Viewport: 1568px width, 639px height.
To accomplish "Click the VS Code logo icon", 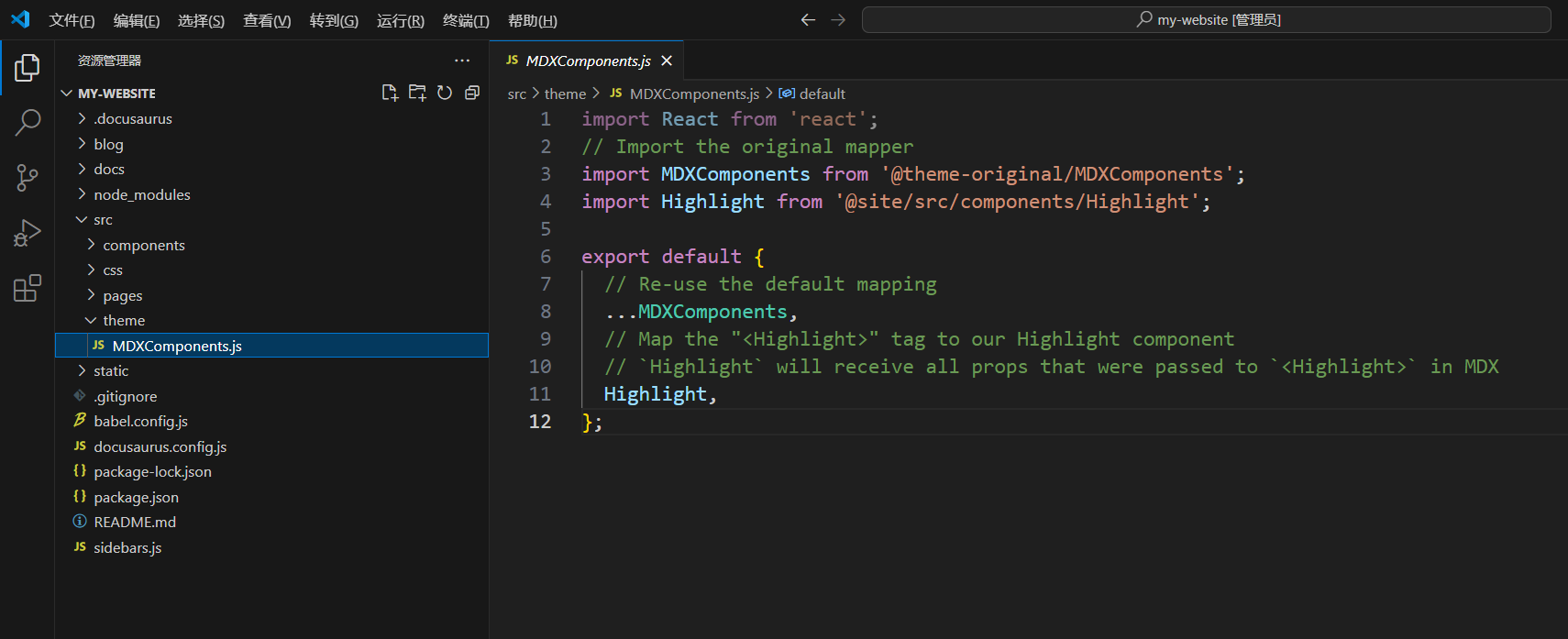I will click(20, 19).
